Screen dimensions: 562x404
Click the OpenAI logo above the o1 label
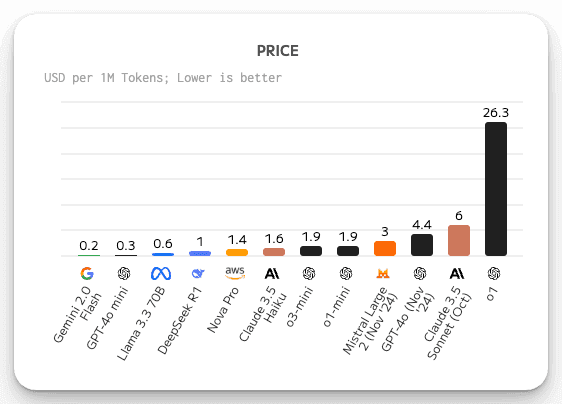[494, 274]
